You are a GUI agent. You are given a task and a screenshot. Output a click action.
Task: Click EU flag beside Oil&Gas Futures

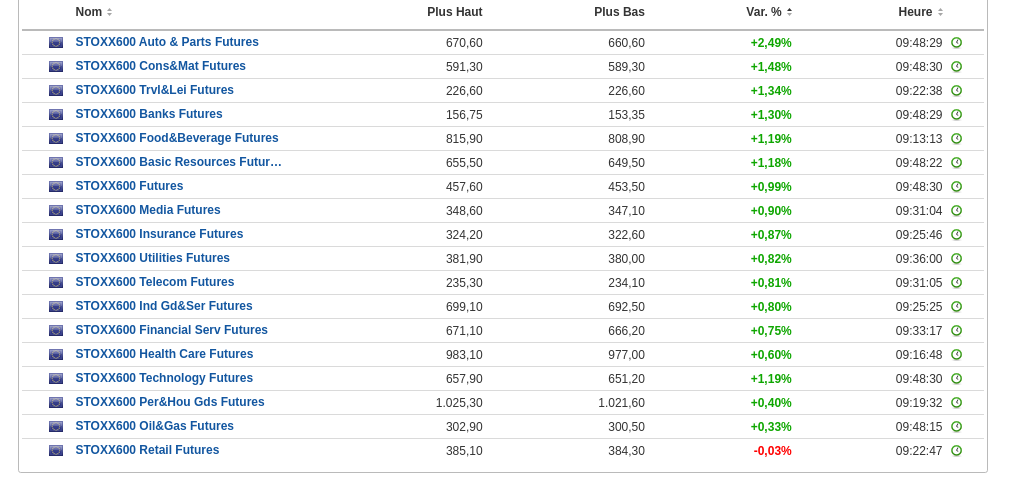56,427
